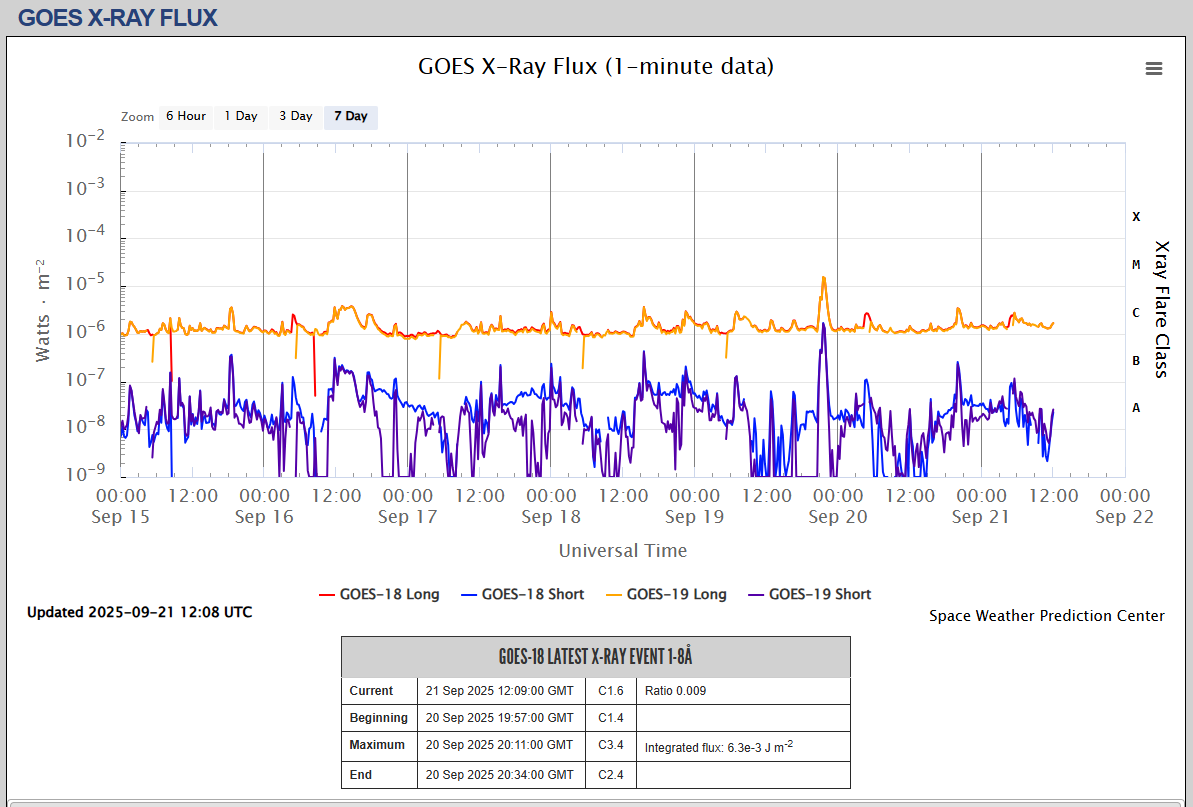The width and height of the screenshot is (1193, 807).
Task: Click the Current row timestamp cell
Action: pyautogui.click(x=500, y=691)
